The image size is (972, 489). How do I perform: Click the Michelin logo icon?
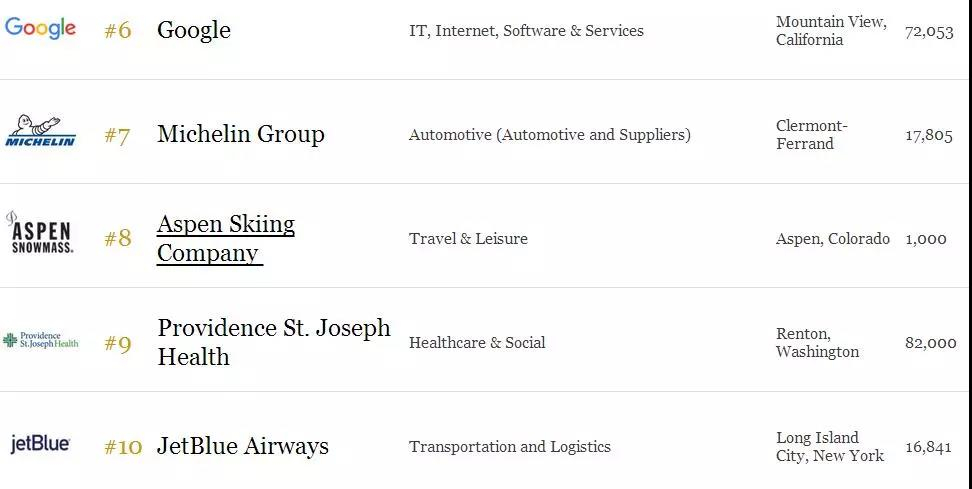click(40, 131)
